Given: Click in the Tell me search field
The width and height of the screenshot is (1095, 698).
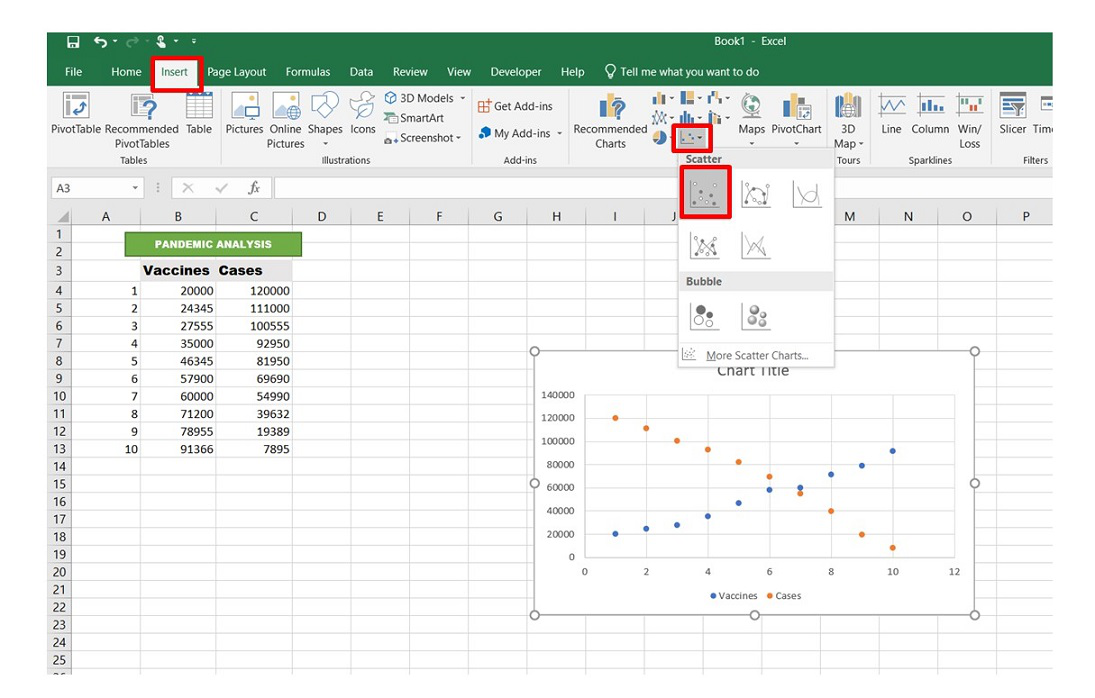Looking at the screenshot, I should point(689,72).
